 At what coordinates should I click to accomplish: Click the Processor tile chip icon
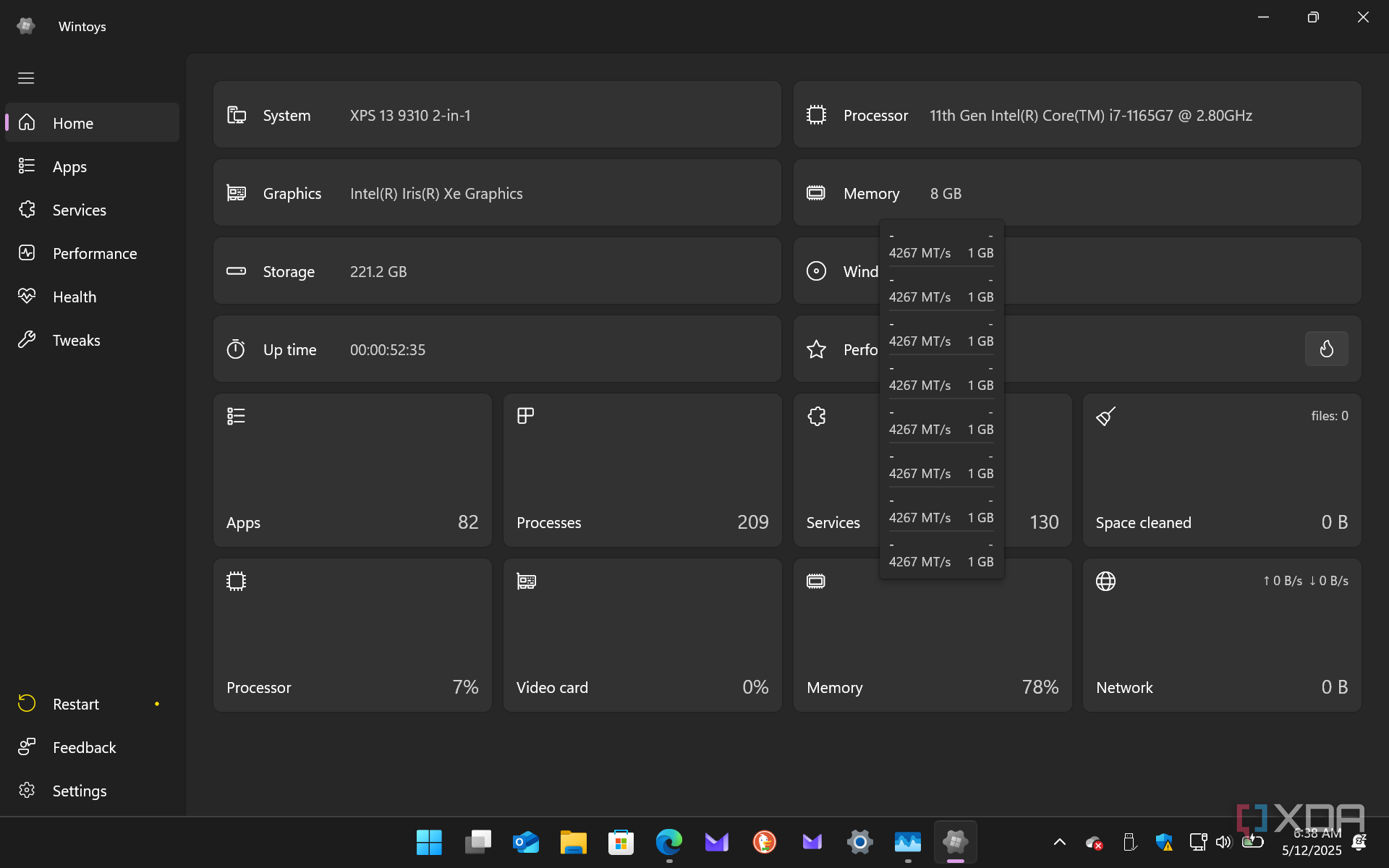pos(236,581)
